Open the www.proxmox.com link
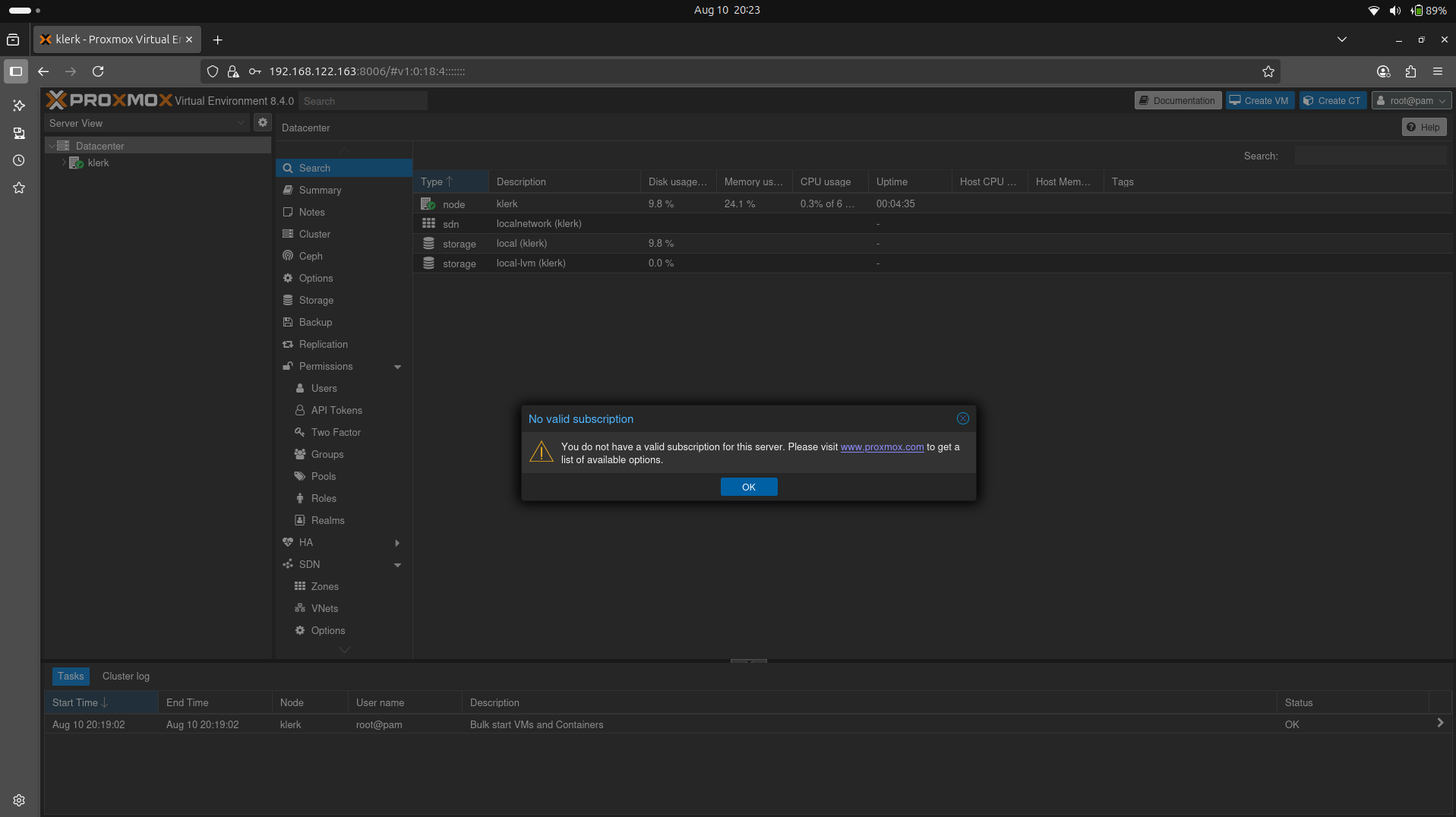Image resolution: width=1456 pixels, height=817 pixels. pos(882,446)
